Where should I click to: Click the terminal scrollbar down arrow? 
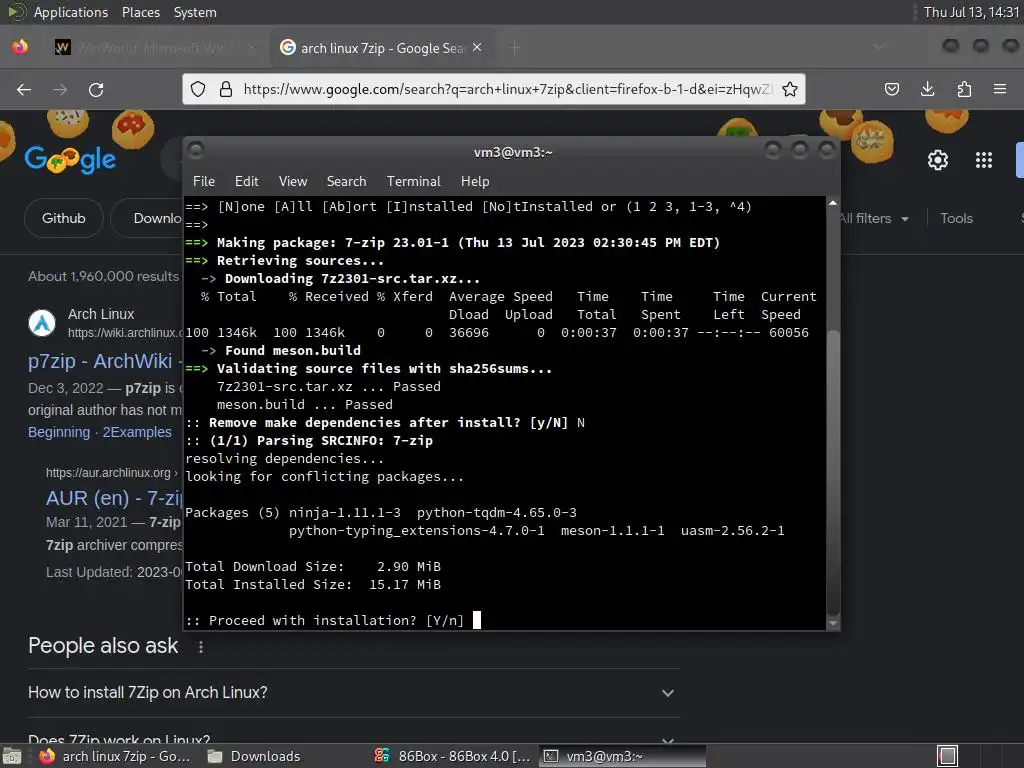tap(833, 624)
